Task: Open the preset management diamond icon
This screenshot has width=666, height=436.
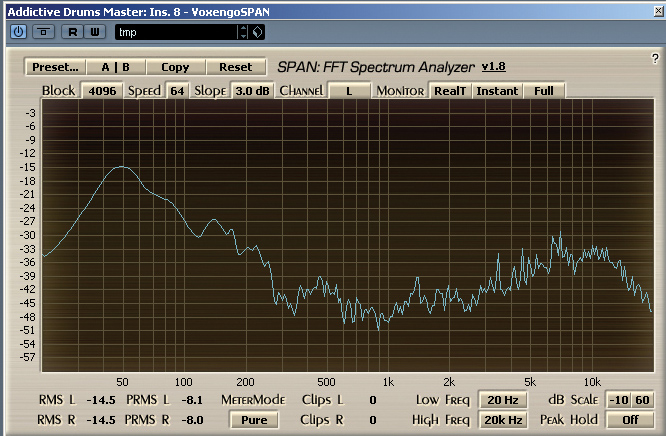Action: (x=257, y=32)
